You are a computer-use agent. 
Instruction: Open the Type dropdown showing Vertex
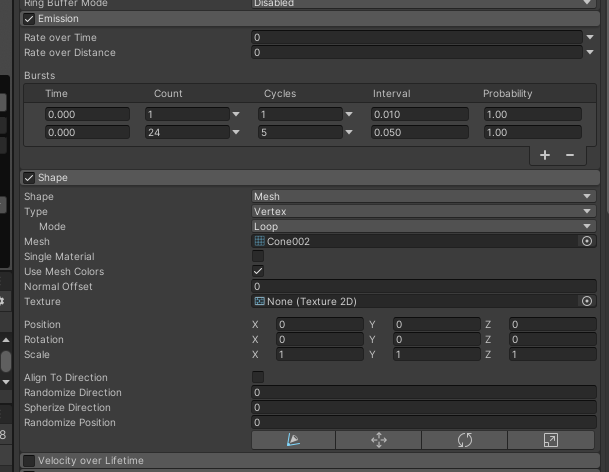point(423,212)
